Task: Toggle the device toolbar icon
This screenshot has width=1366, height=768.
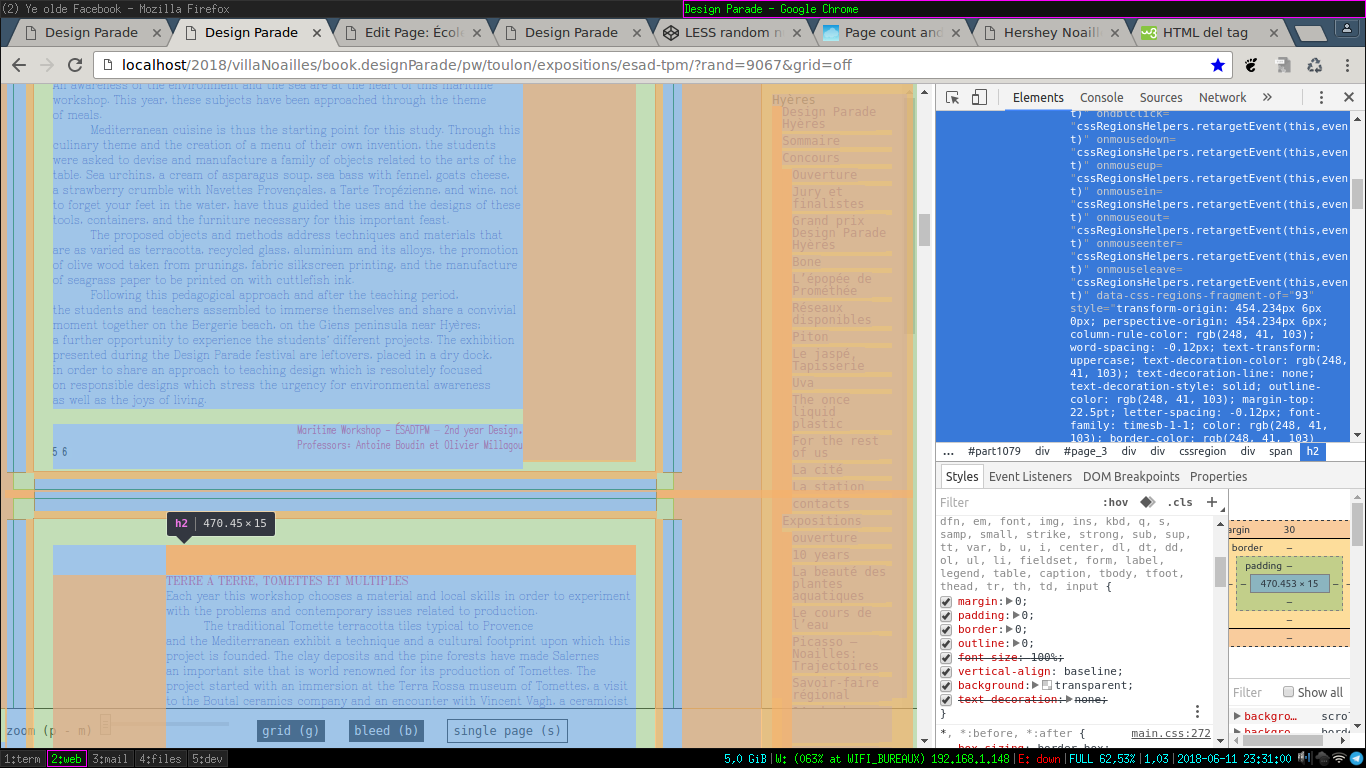Action: pos(979,98)
